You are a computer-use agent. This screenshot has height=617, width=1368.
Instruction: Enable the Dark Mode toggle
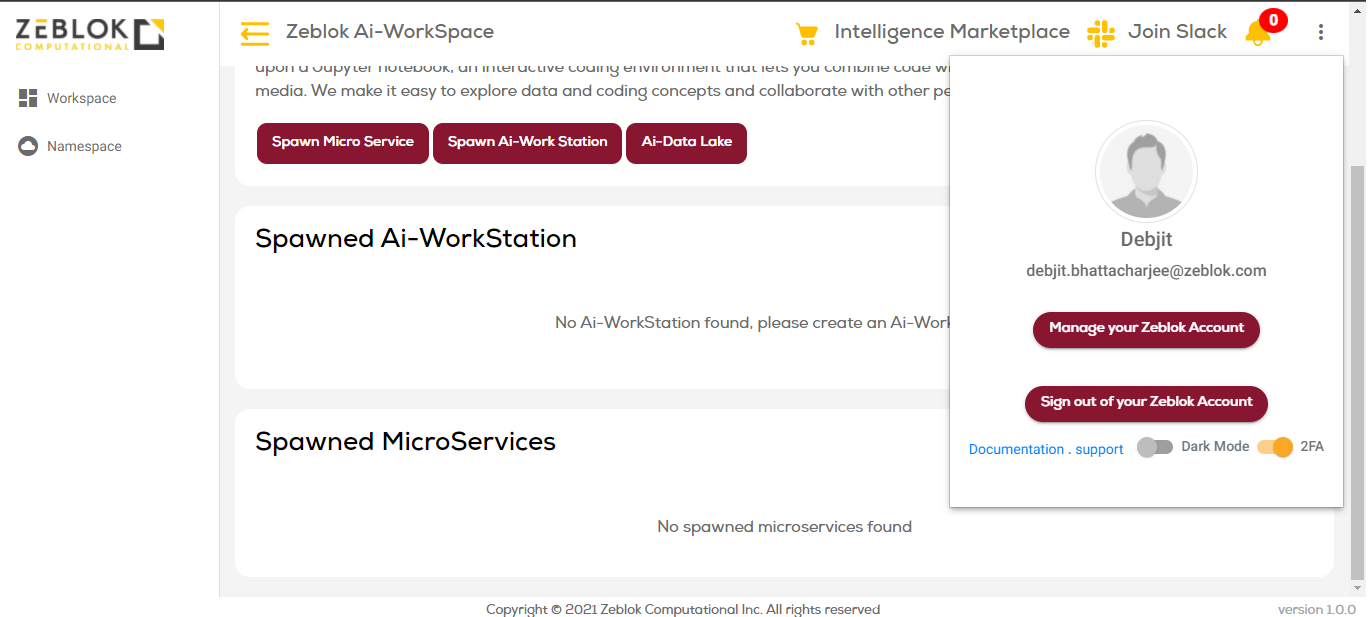click(1155, 447)
